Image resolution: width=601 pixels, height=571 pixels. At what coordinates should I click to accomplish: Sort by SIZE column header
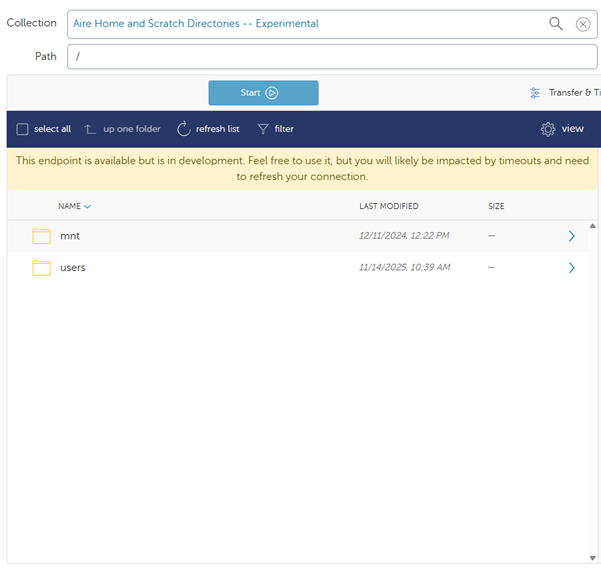click(x=496, y=207)
